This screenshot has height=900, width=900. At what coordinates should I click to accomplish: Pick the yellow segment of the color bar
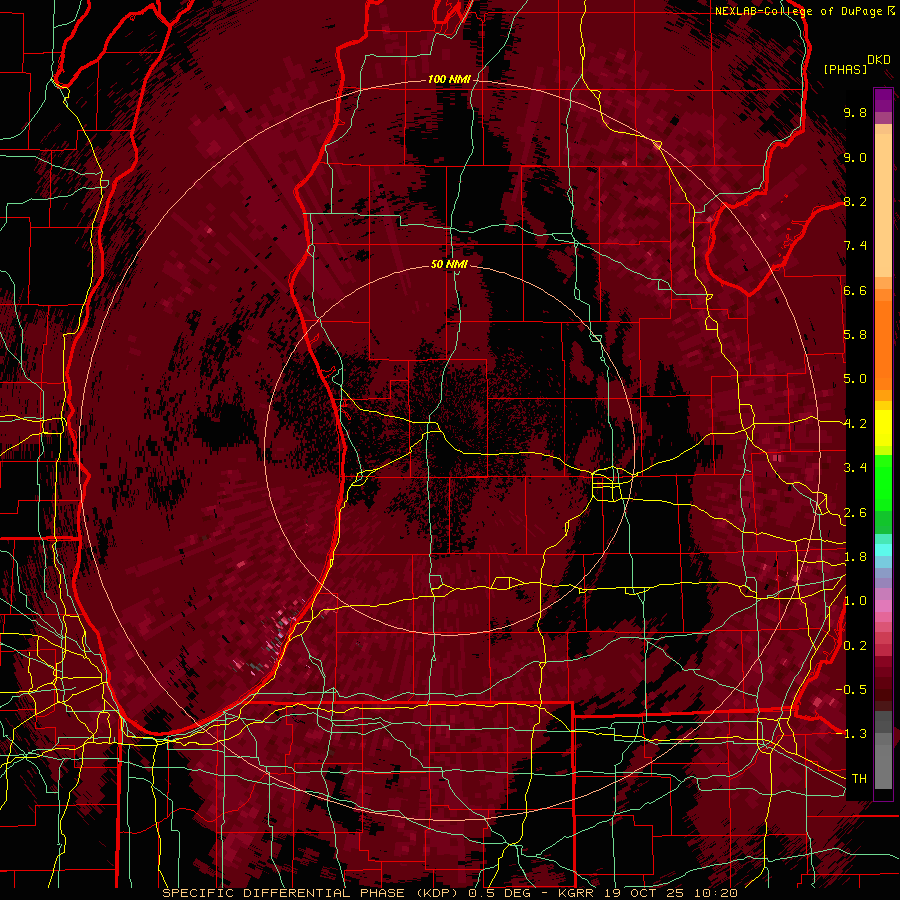tap(883, 428)
